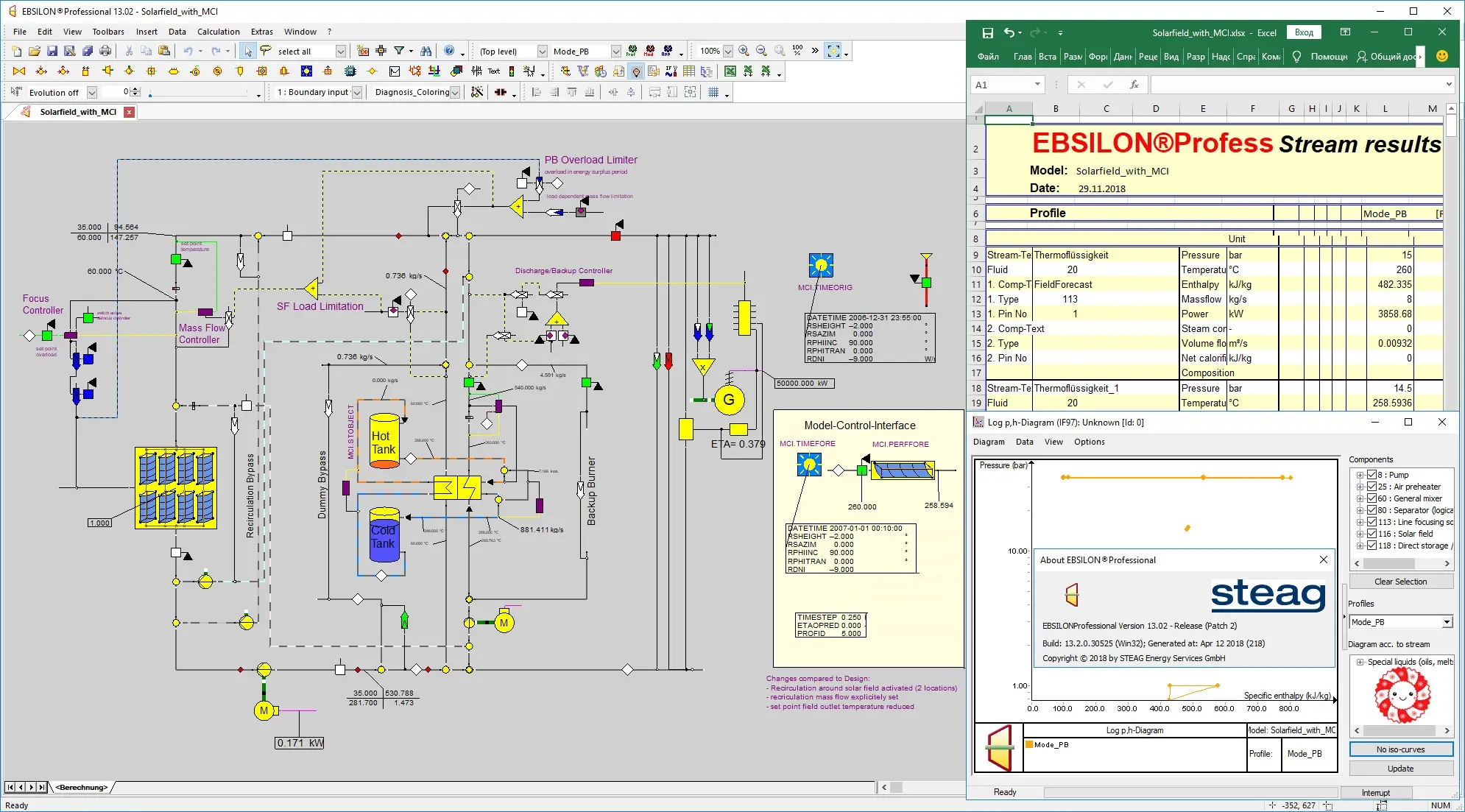
Task: Click the Print icon in EBSILON toolbar
Action: coord(105,51)
